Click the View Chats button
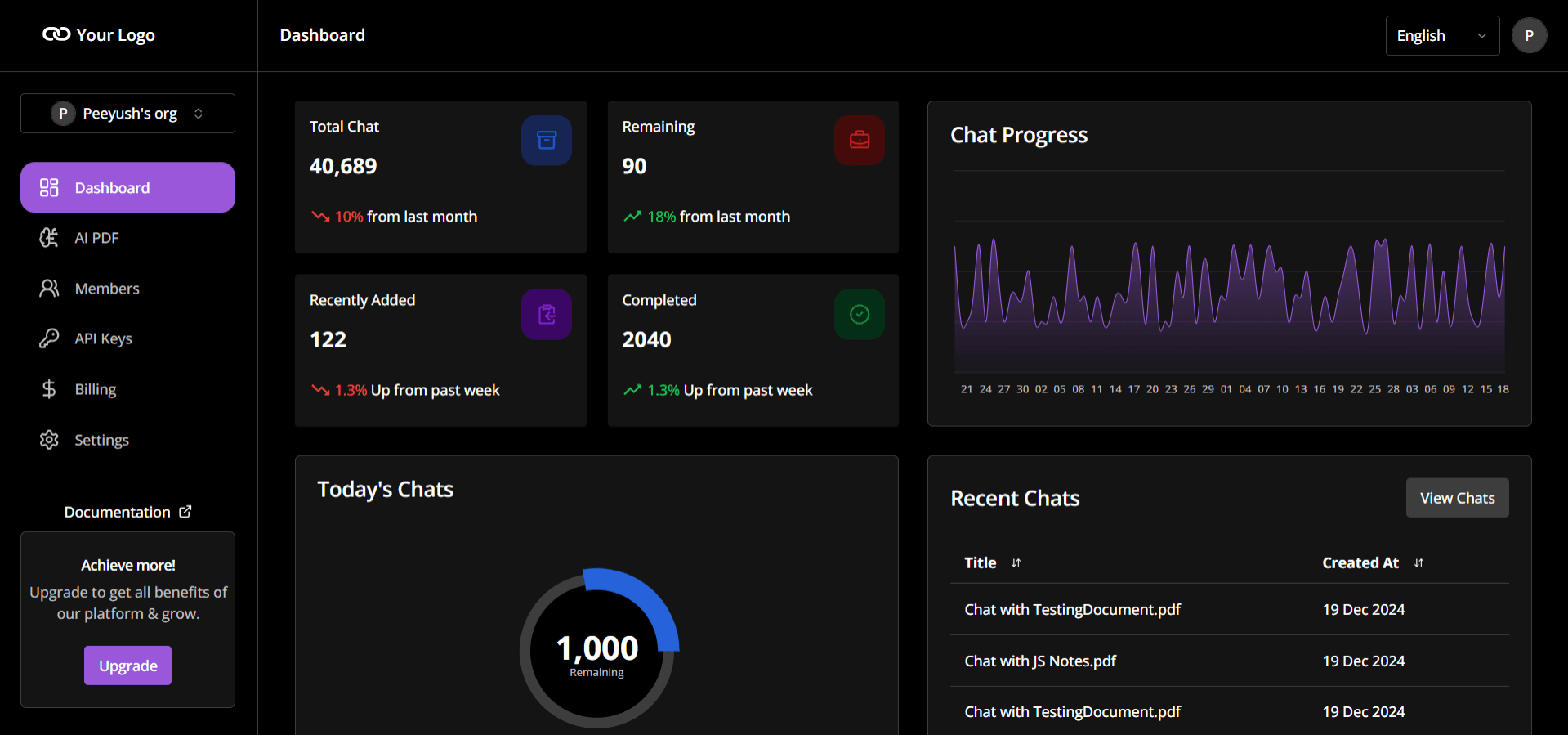The height and width of the screenshot is (735, 1568). [1456, 498]
